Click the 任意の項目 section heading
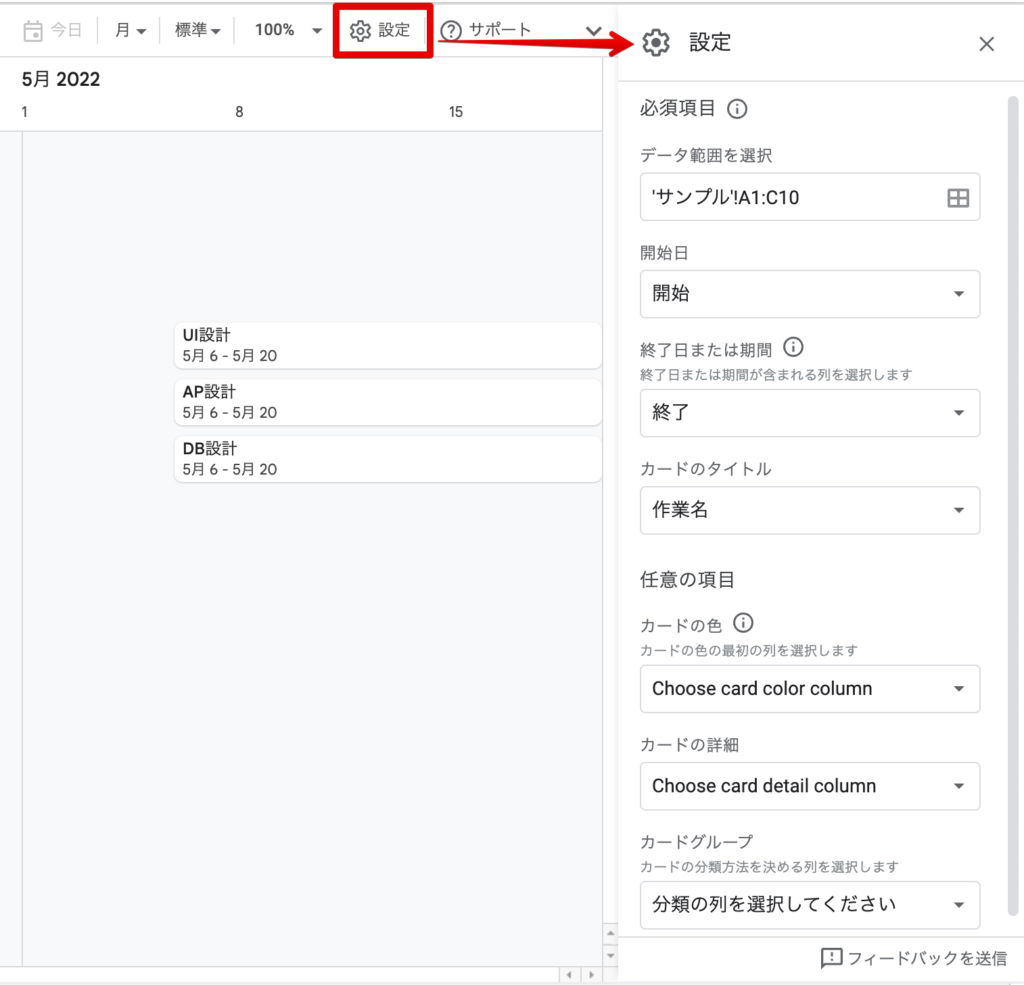The width and height of the screenshot is (1024, 985). click(x=688, y=580)
